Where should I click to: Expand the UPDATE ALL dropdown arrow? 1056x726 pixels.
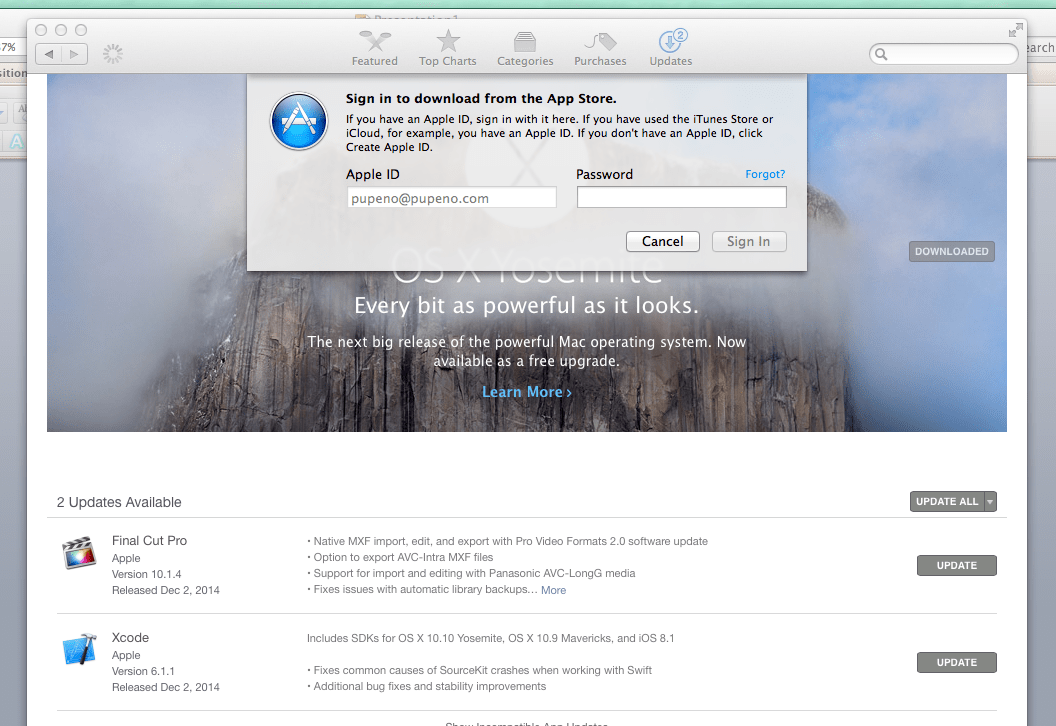pos(990,501)
